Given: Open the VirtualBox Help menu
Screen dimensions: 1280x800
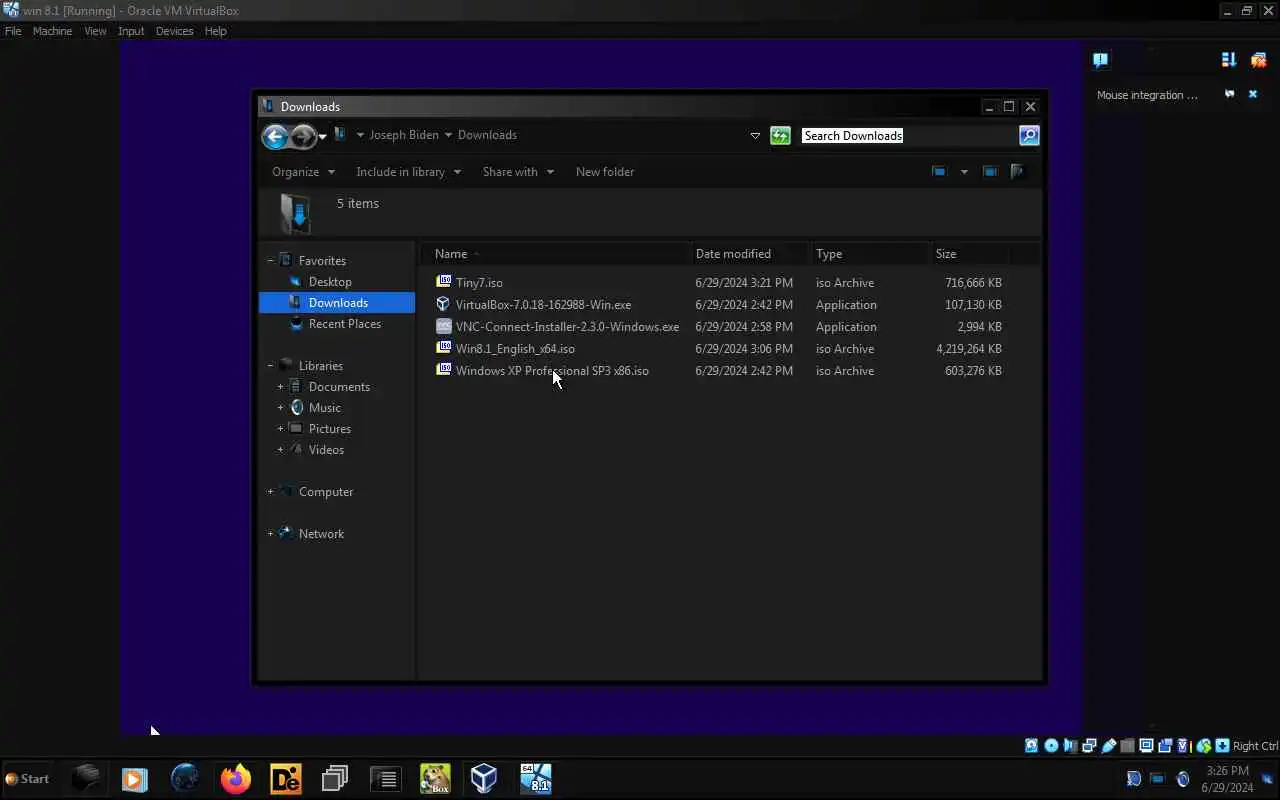Looking at the screenshot, I should coord(215,31).
